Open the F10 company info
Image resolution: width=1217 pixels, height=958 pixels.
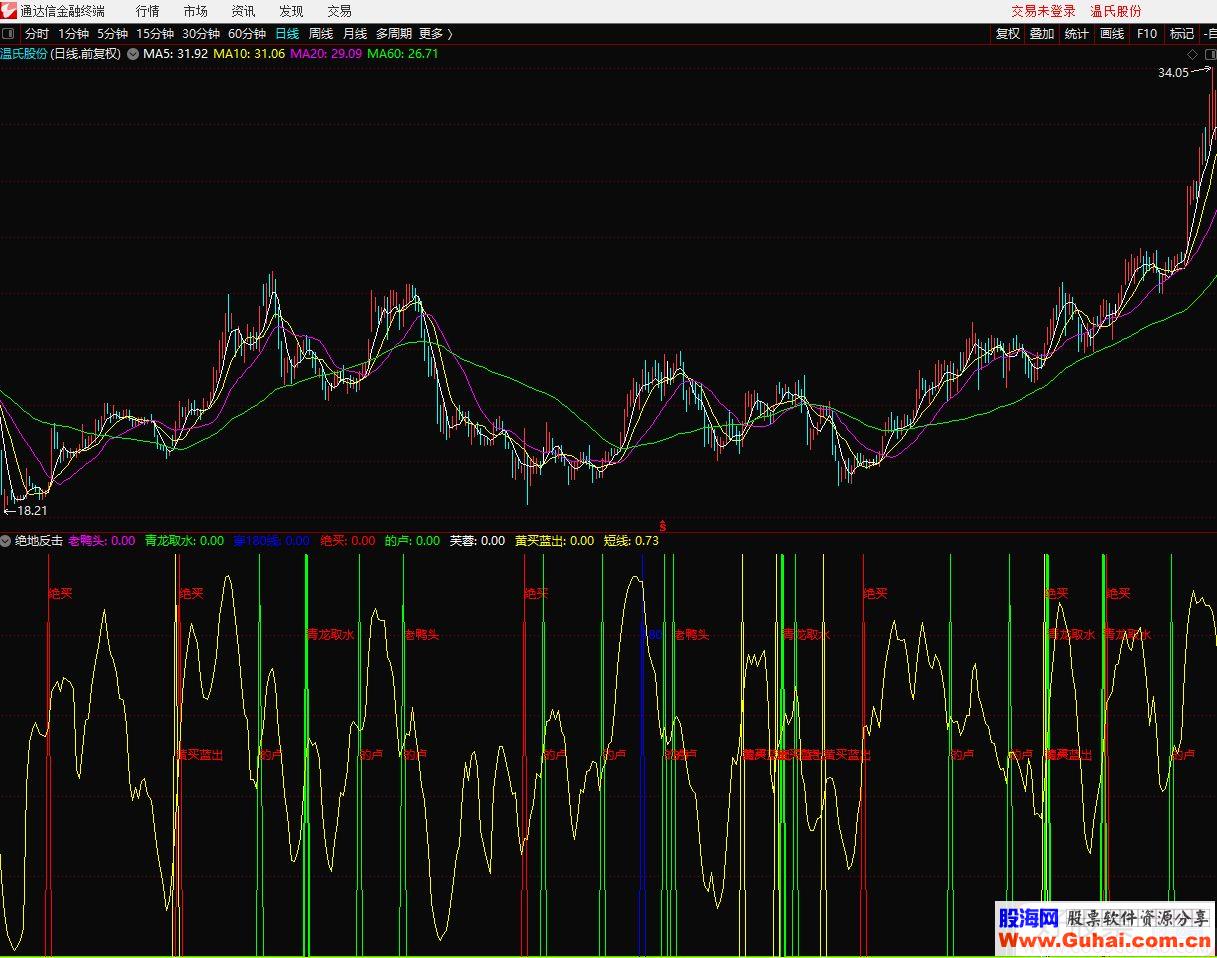coord(1147,34)
